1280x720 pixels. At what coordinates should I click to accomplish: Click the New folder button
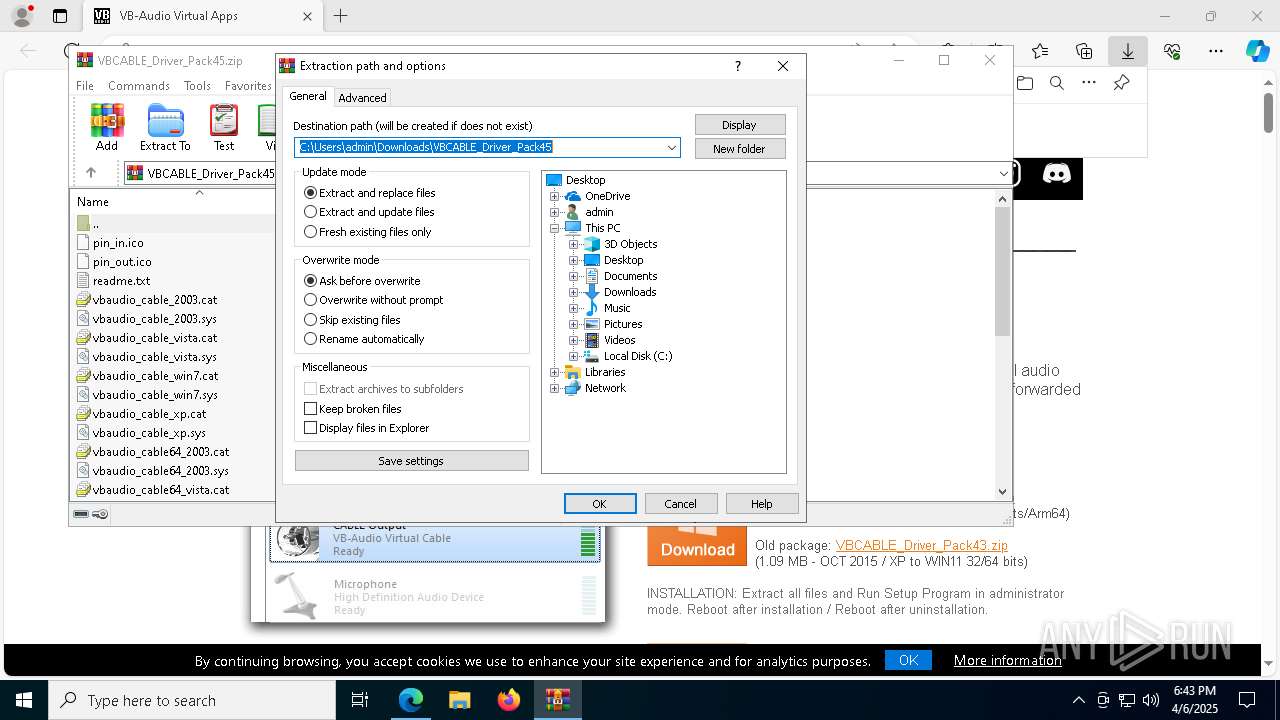pyautogui.click(x=740, y=149)
